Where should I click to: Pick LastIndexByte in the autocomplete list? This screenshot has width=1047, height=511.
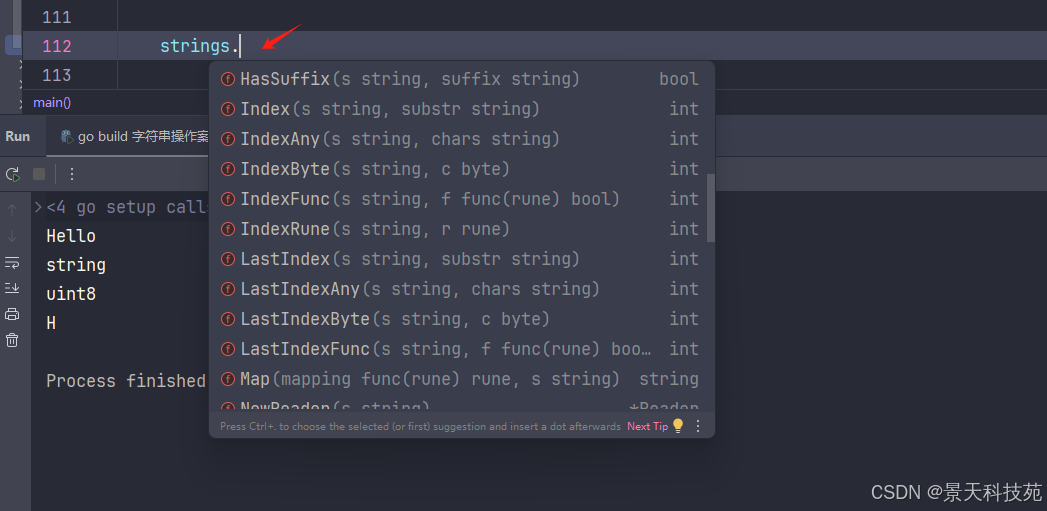coord(305,319)
